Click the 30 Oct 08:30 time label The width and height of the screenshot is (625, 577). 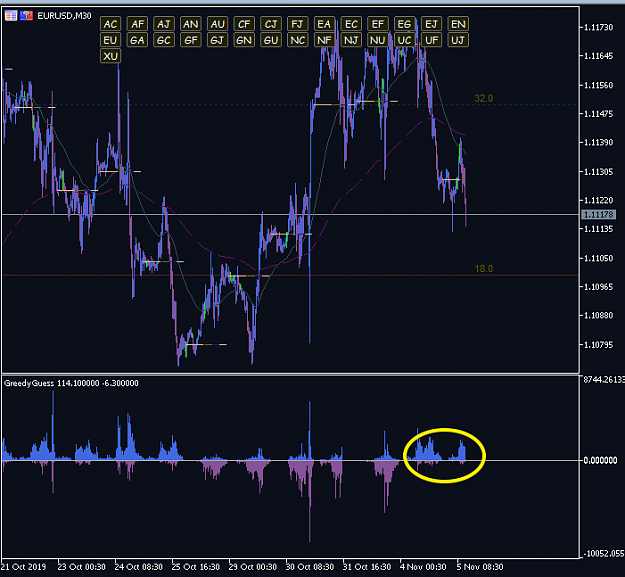pos(310,567)
